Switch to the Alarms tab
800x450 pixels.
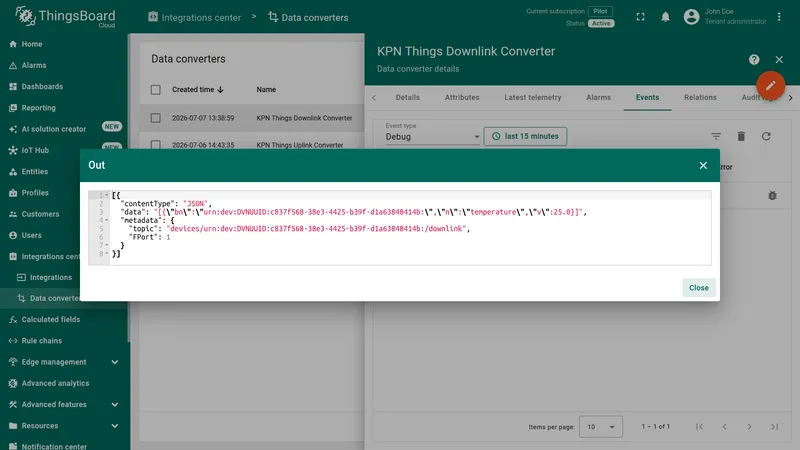pyautogui.click(x=598, y=97)
